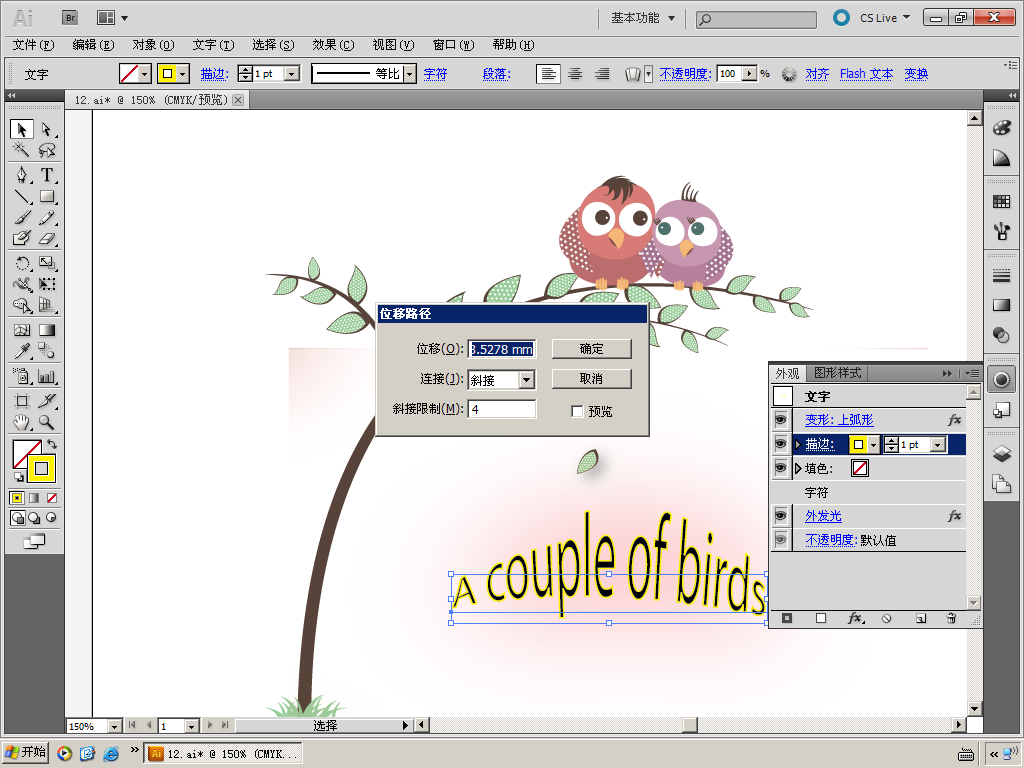Expand the 填色 fill row triangle
Image resolution: width=1024 pixels, height=768 pixels.
tap(797, 468)
